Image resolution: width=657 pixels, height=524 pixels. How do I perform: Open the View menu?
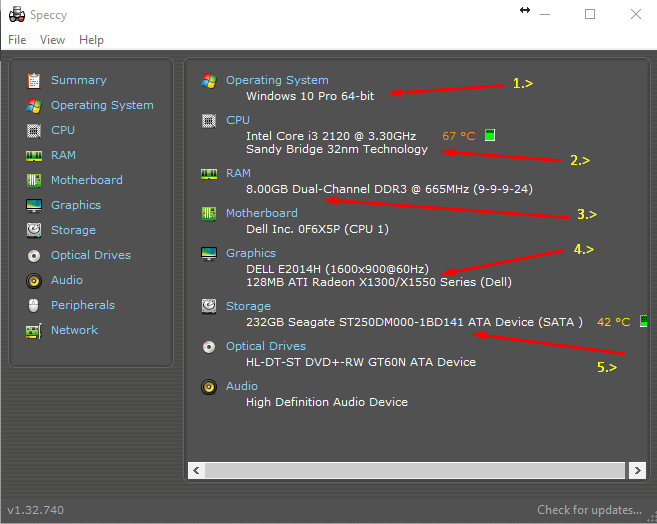[52, 40]
